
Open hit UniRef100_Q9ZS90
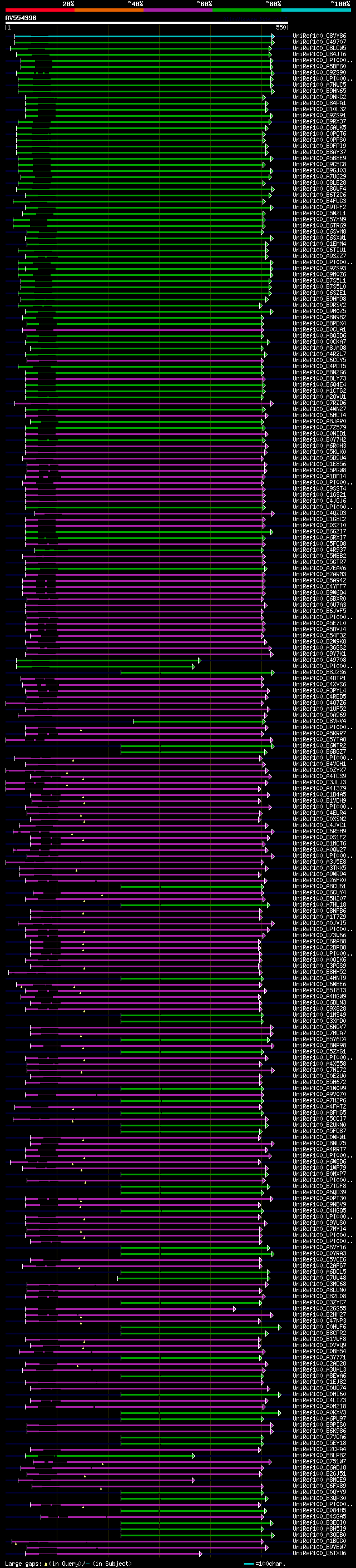(x=319, y=72)
